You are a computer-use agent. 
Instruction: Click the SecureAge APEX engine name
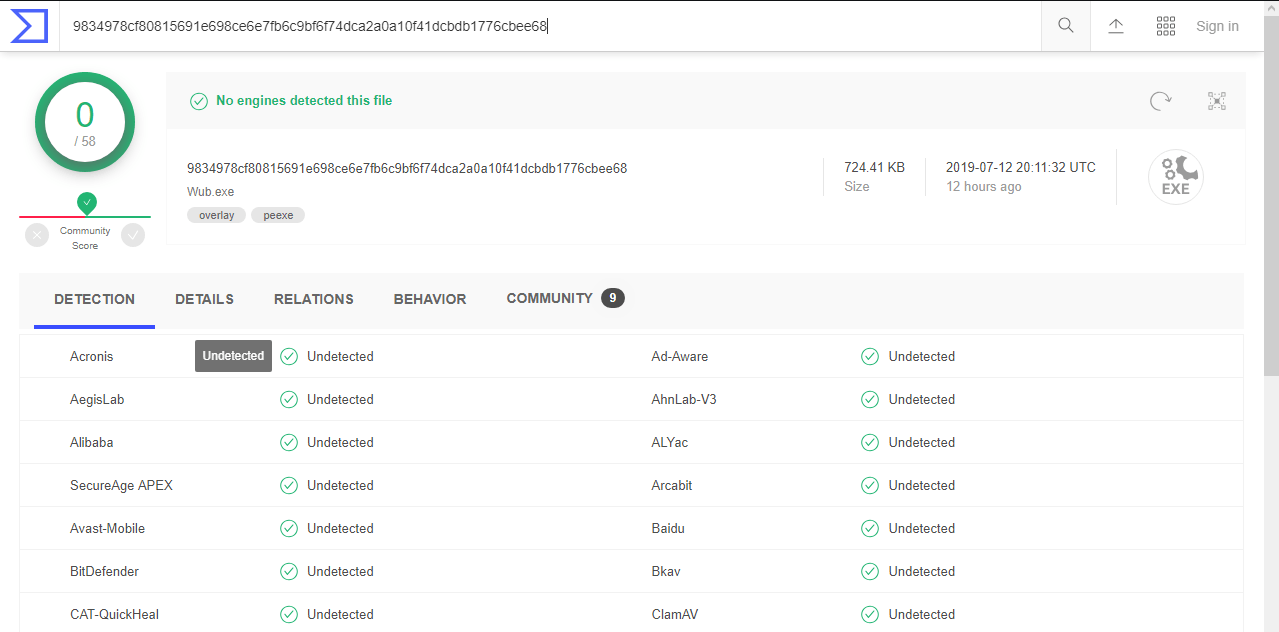121,485
